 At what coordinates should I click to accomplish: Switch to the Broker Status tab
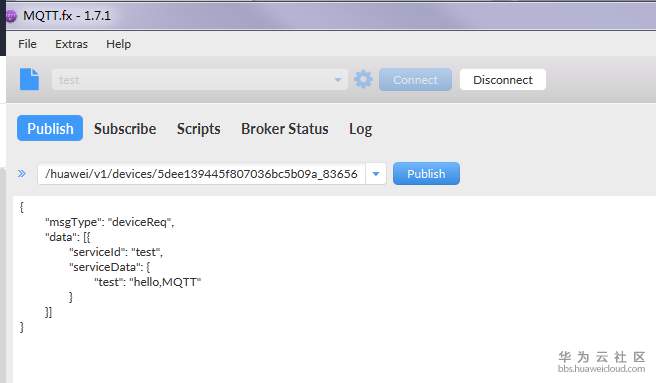(284, 129)
